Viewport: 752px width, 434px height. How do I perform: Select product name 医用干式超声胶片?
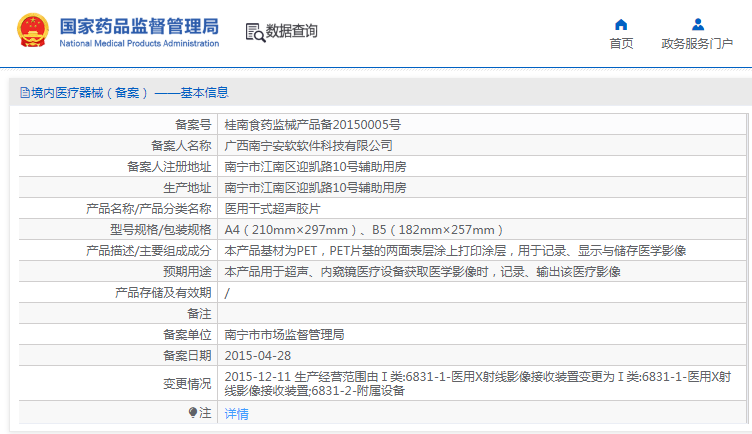click(272, 209)
